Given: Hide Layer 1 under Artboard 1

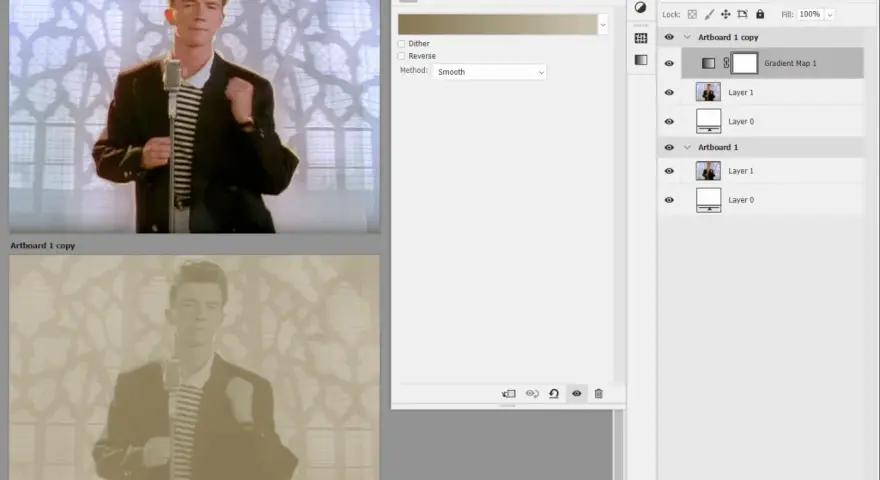Looking at the screenshot, I should 669,171.
